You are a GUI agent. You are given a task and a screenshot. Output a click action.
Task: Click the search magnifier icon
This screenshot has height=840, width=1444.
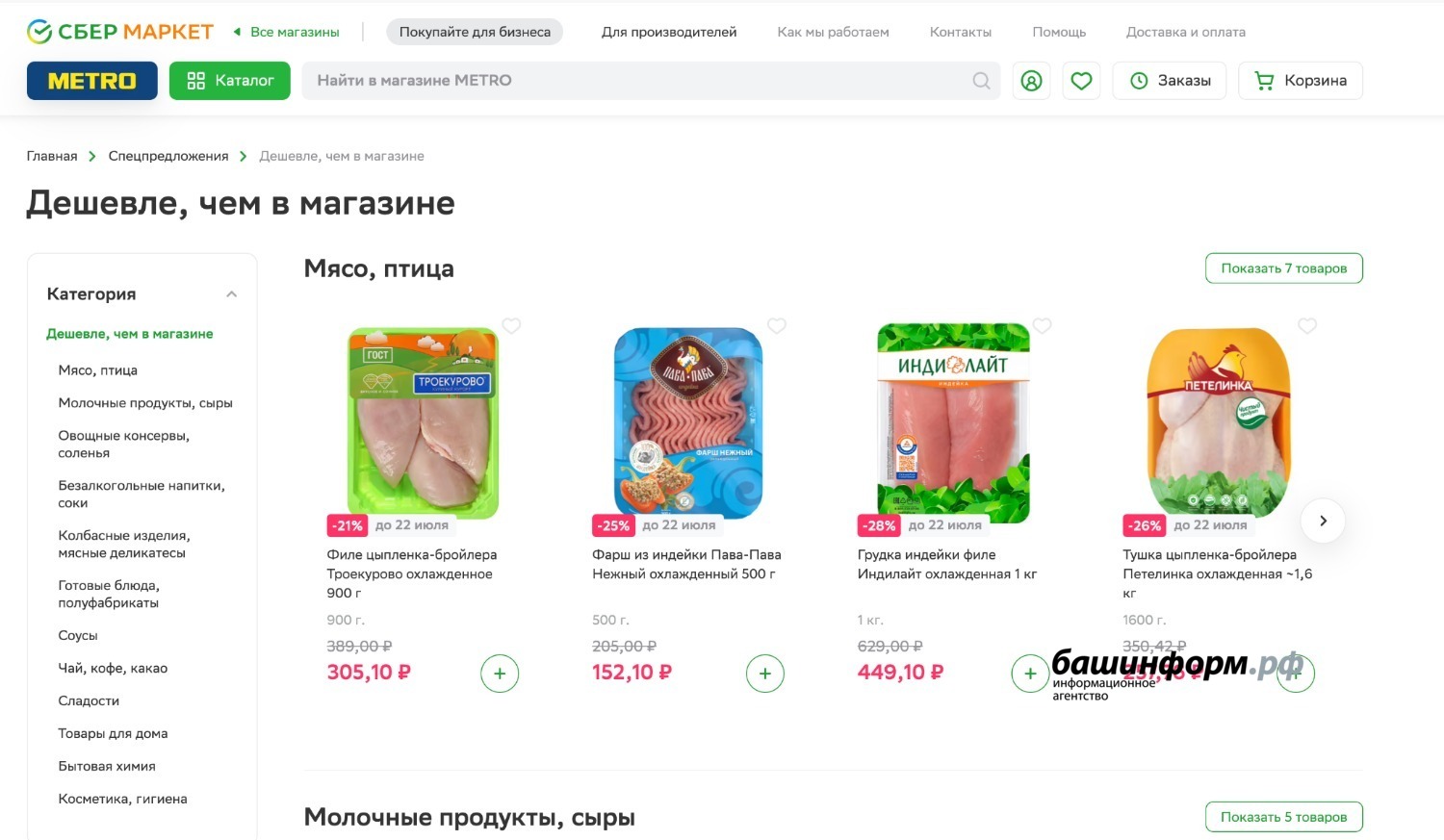point(981,81)
